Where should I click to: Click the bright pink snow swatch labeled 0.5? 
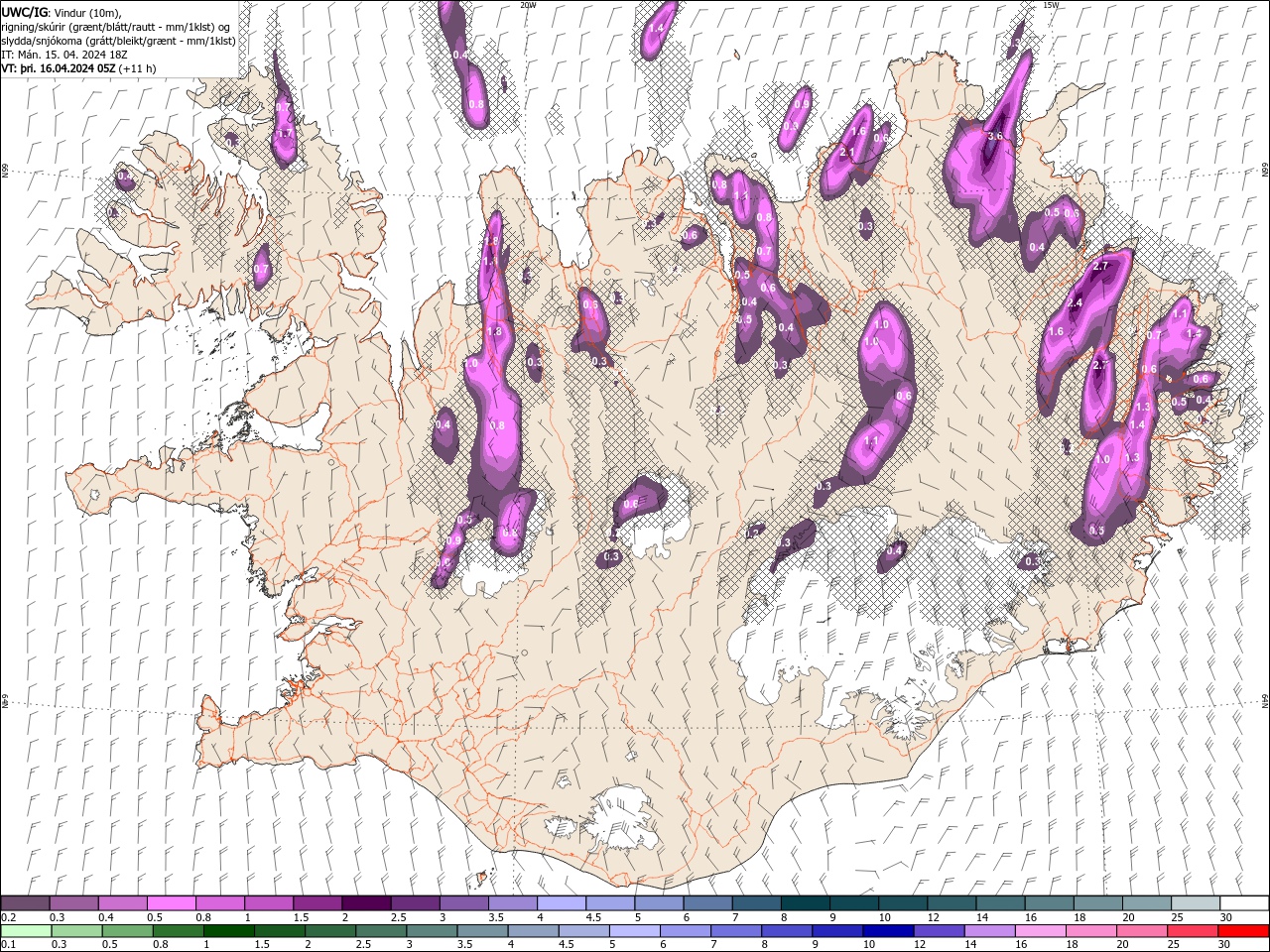point(172,903)
